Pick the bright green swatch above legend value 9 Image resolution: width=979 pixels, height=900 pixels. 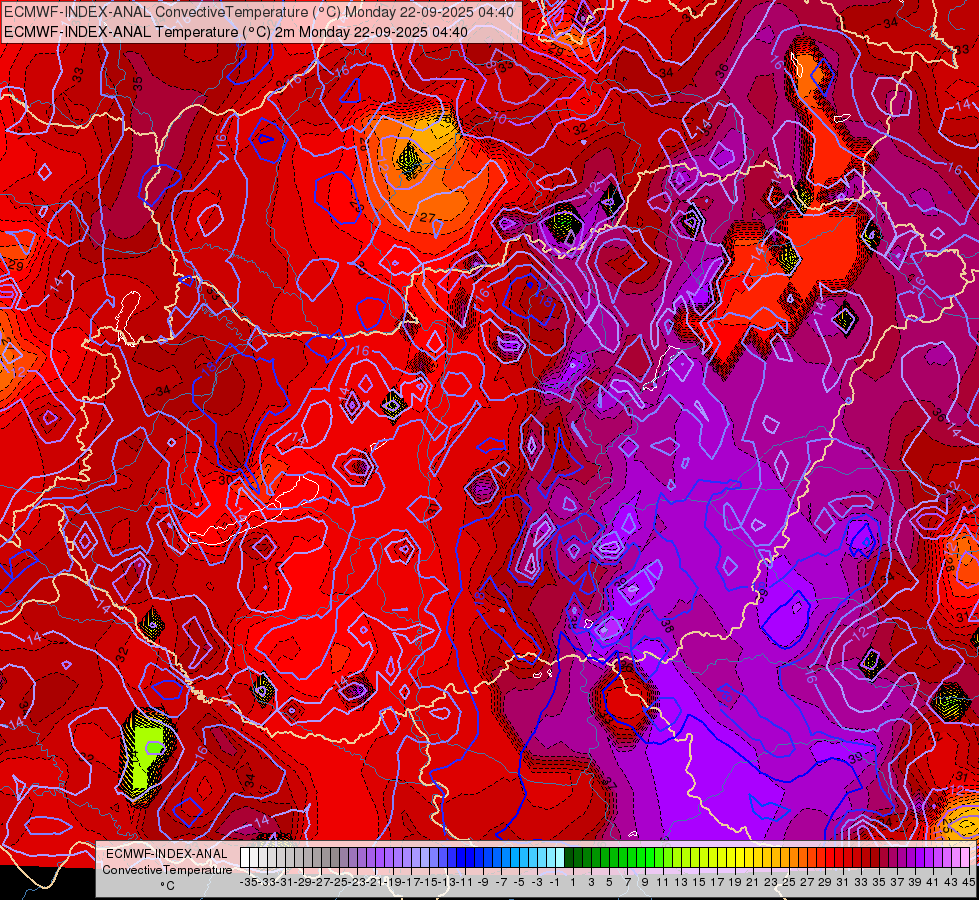(641, 858)
